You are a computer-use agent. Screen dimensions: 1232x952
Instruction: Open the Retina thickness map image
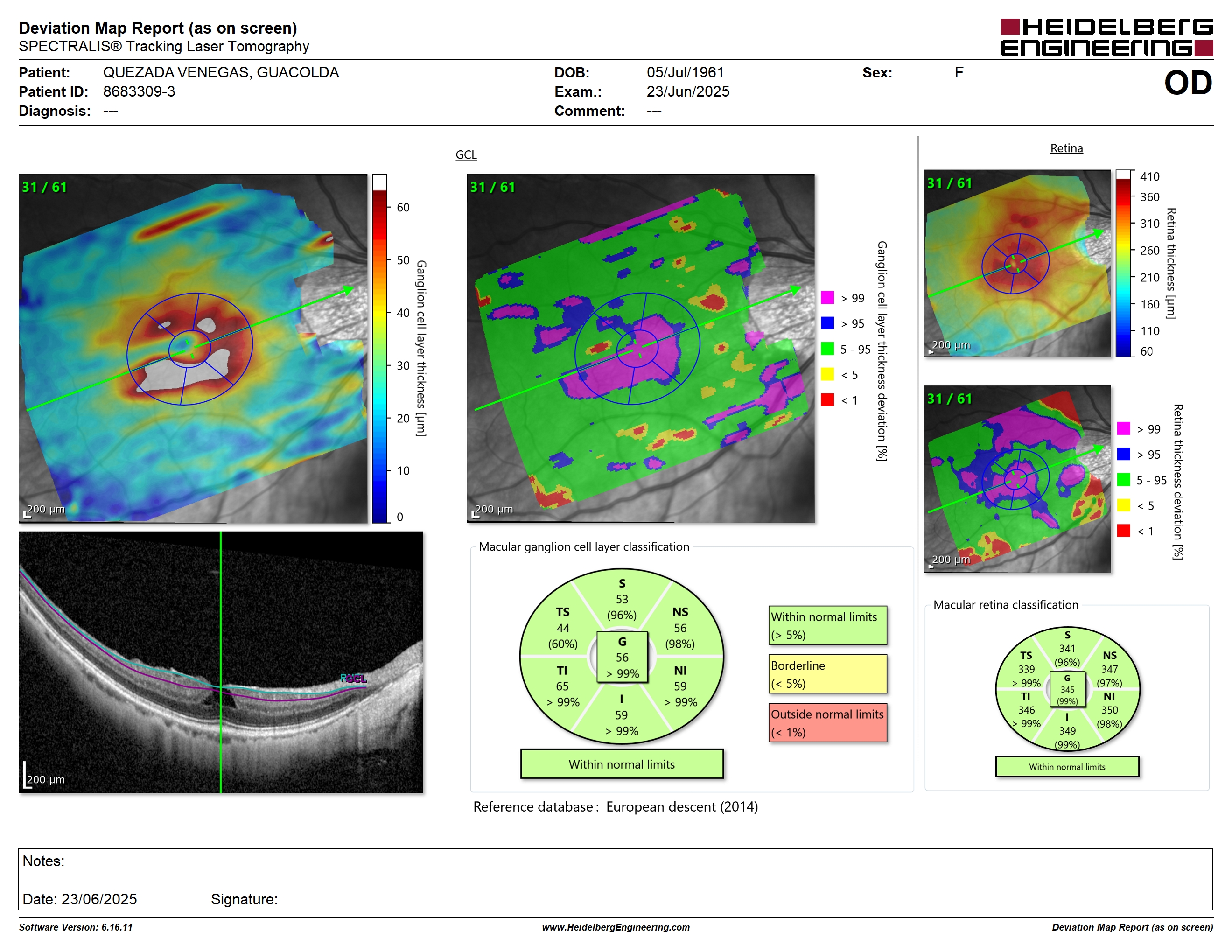[1018, 263]
